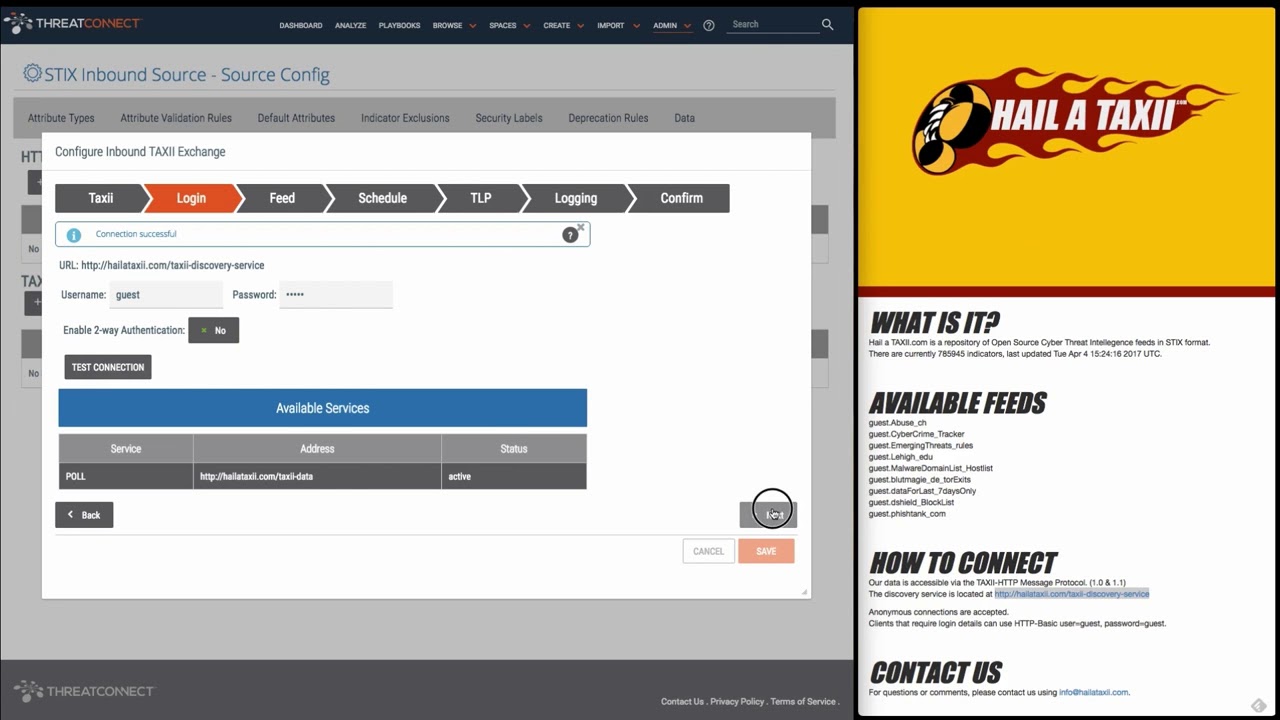Viewport: 1280px width, 720px height.
Task: Click the active status cell
Action: click(x=514, y=476)
